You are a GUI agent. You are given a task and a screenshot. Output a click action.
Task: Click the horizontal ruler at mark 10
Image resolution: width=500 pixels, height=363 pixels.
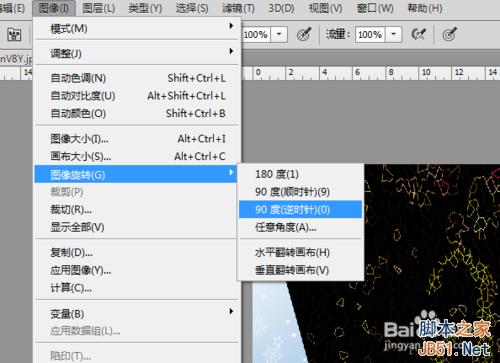(x=426, y=72)
